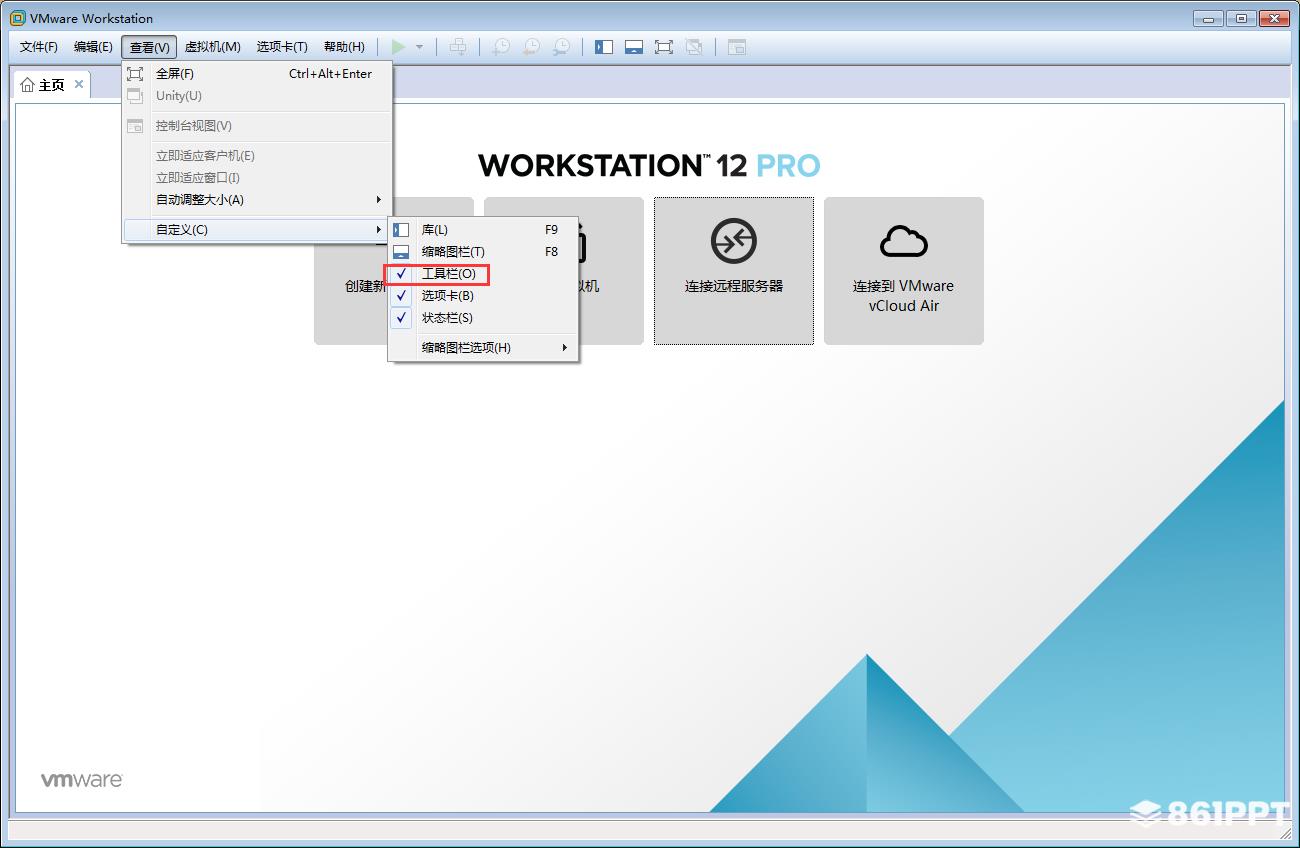Click the VMware Workstation title bar icon
Screen dimensions: 1300x848
coord(18,18)
